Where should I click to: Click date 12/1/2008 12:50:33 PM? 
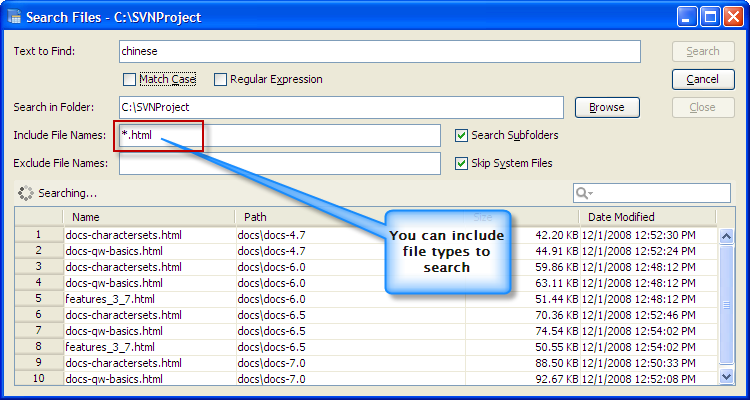click(639, 363)
